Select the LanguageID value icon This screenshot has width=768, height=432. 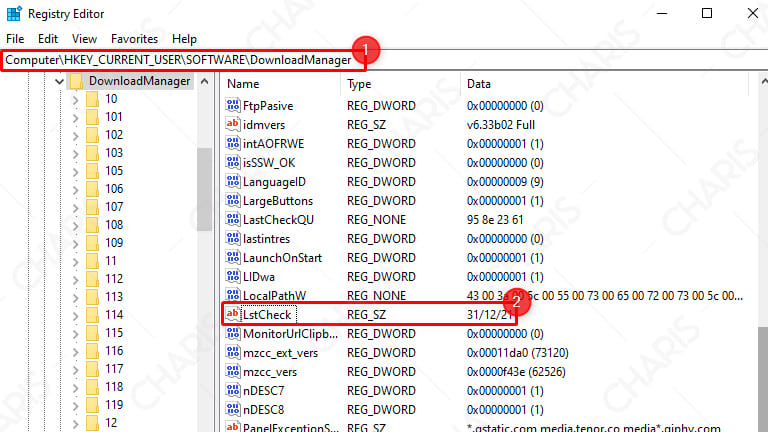click(233, 181)
